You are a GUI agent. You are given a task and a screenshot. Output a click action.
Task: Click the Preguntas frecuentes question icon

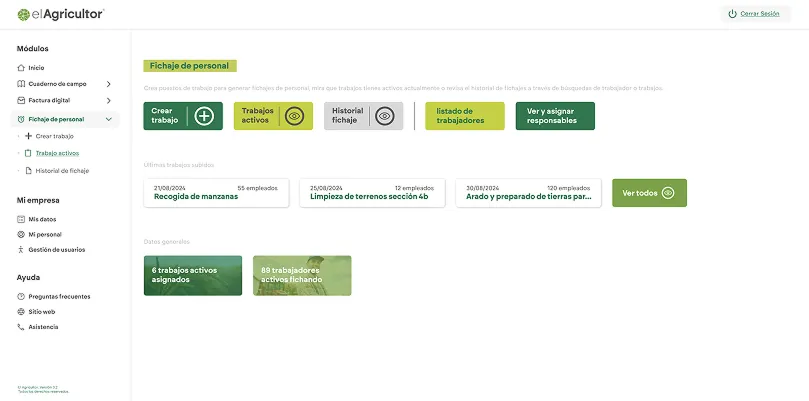[21, 297]
